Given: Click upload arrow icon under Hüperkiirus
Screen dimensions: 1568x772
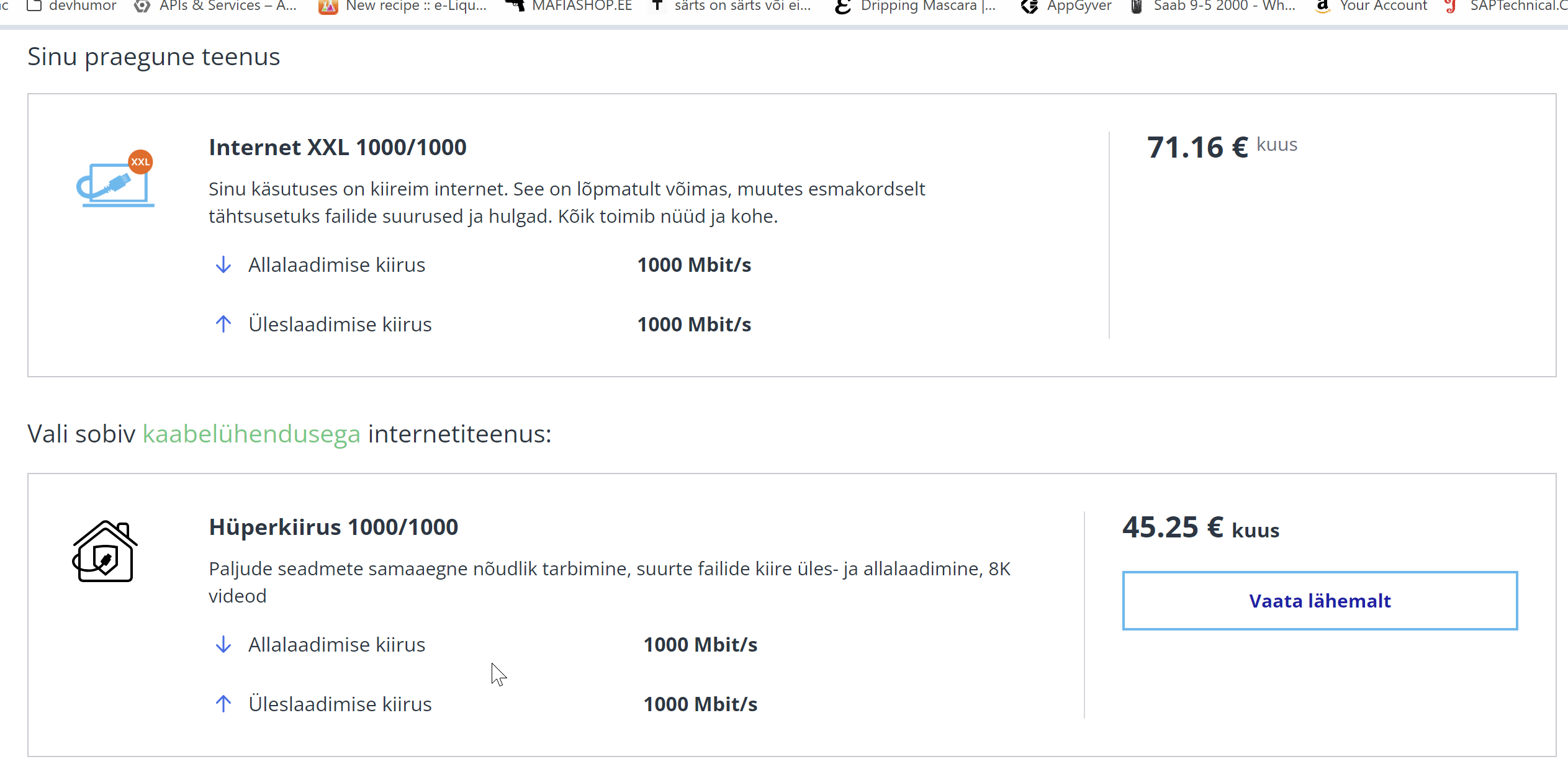Looking at the screenshot, I should click(223, 704).
